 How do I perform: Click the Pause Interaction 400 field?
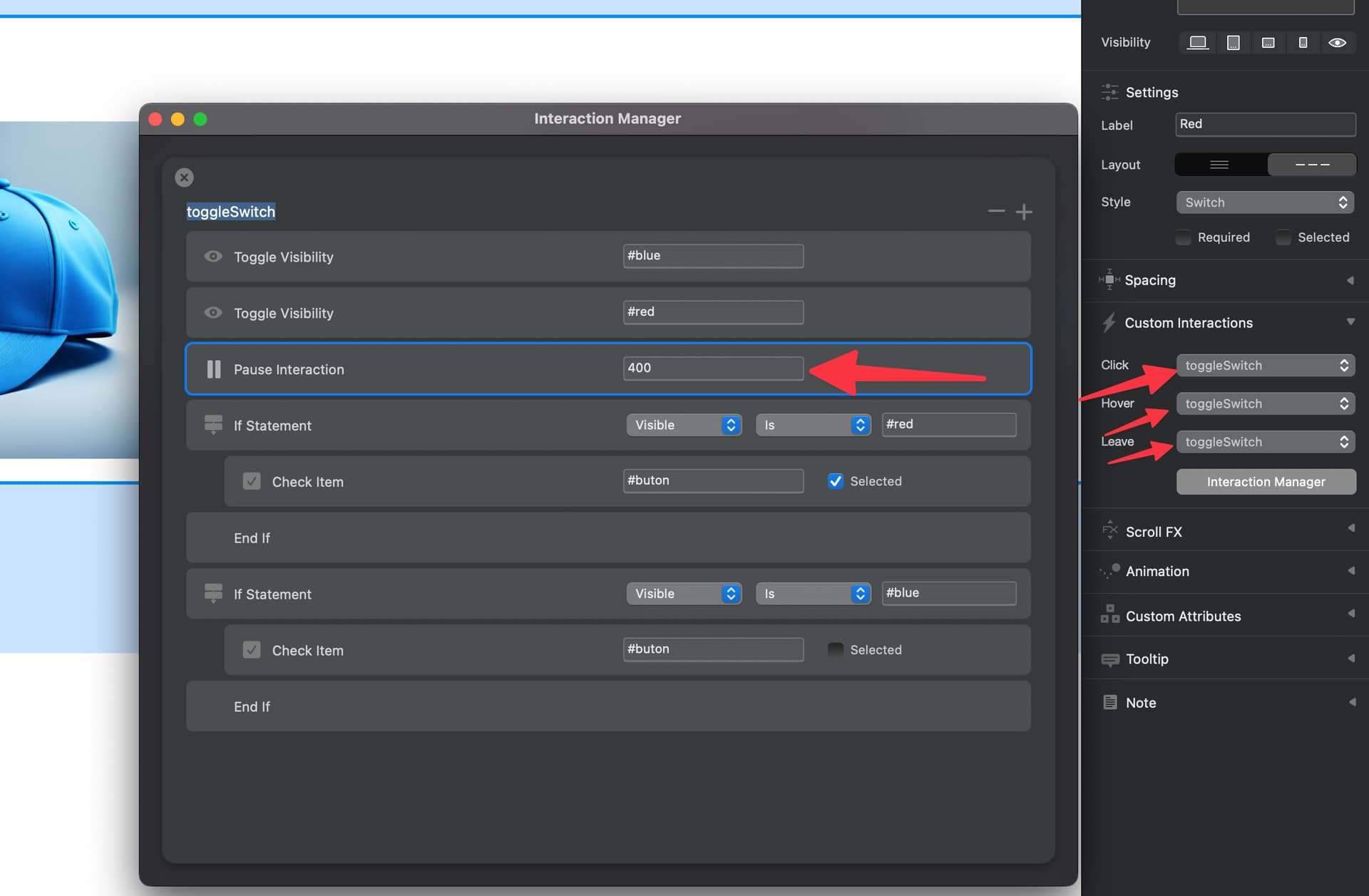712,368
